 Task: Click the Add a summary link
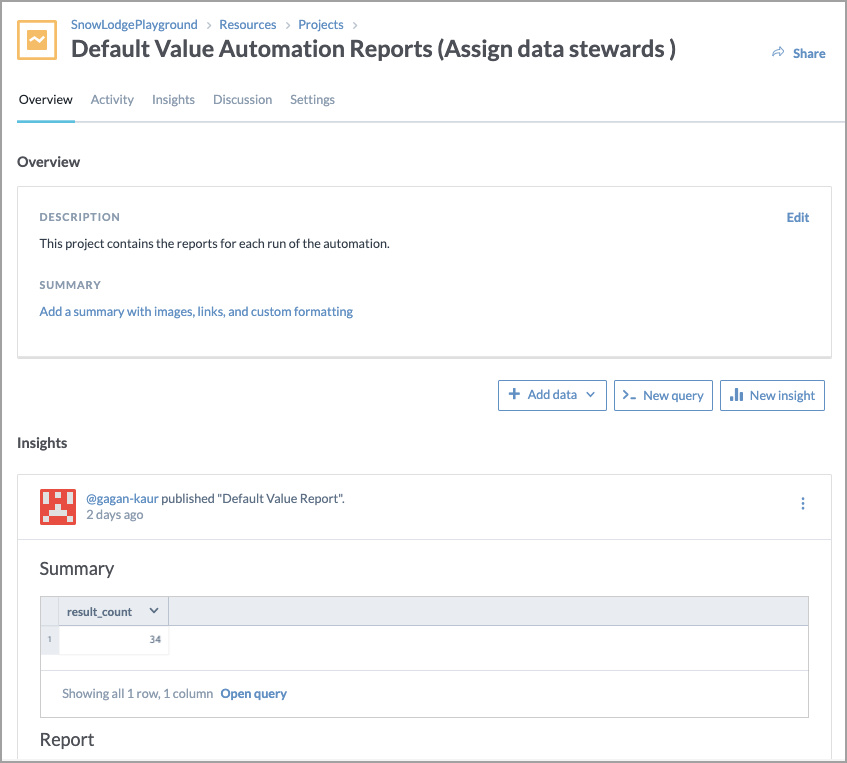196,311
